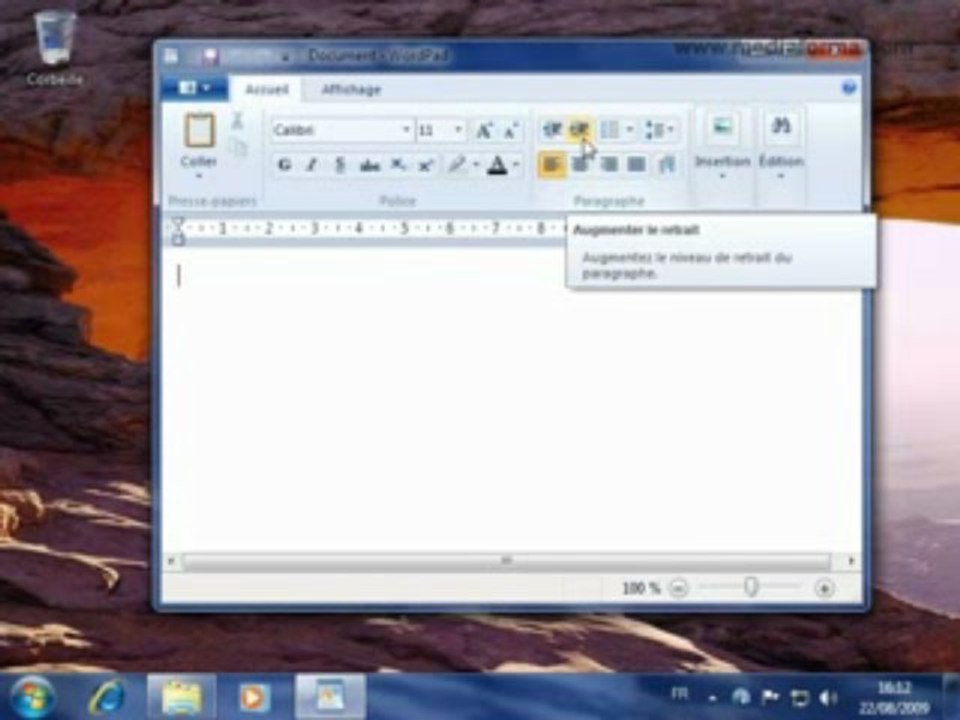Click the Coller paste clipboard icon
This screenshot has width=960, height=720.
pos(200,130)
